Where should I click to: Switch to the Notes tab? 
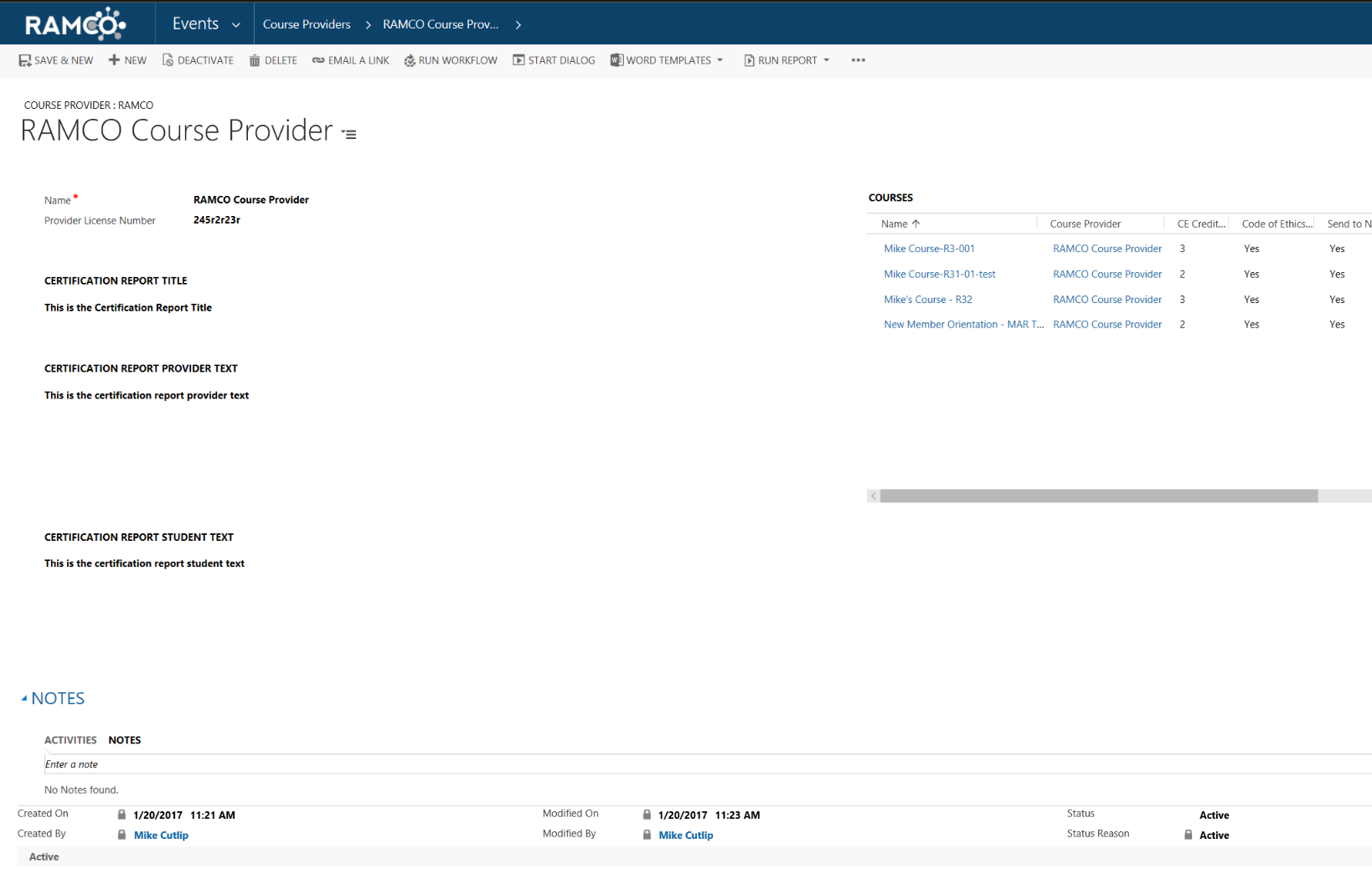coord(125,740)
